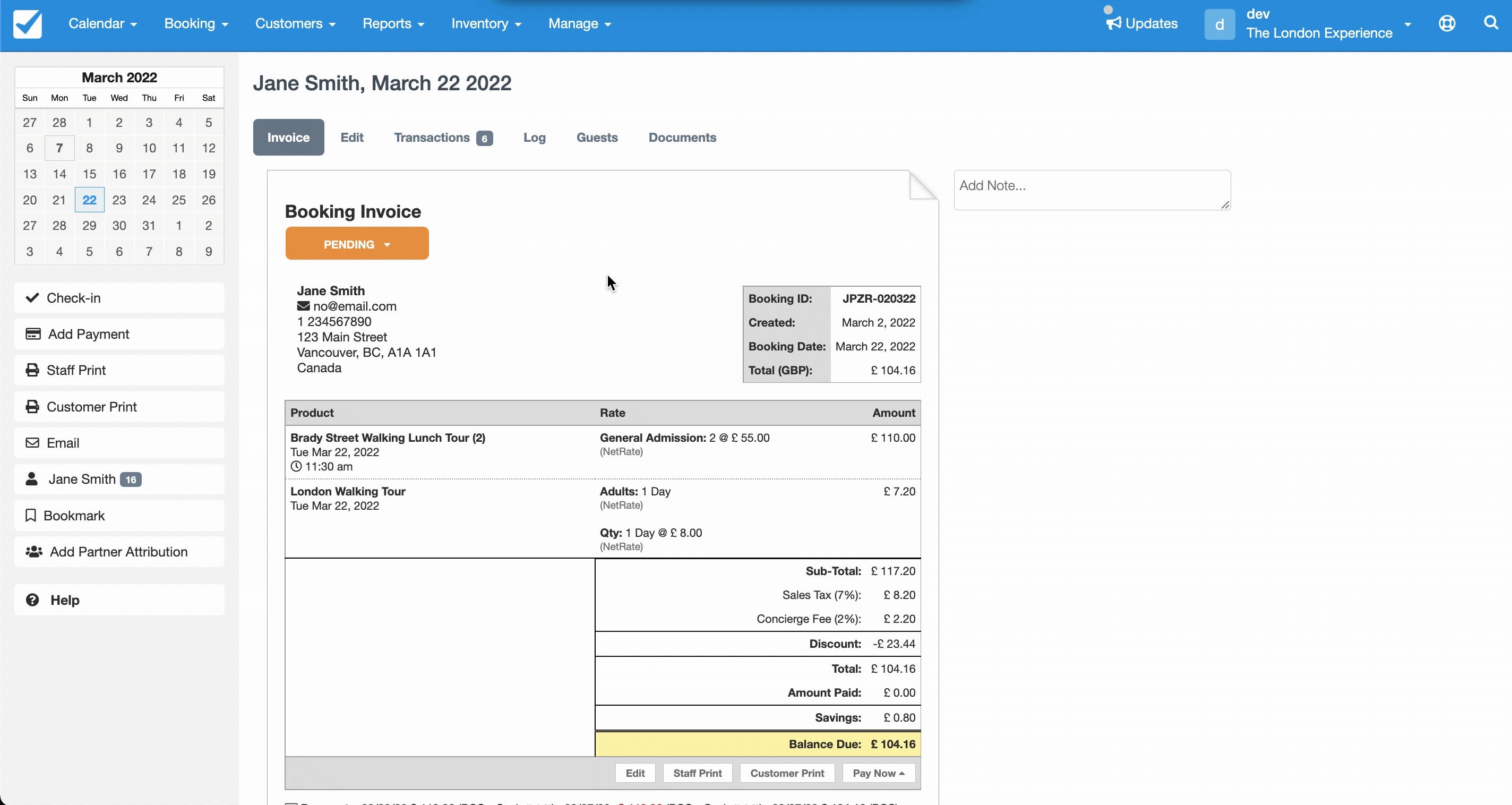Click the Booking Date March 22, 2022 value
The height and width of the screenshot is (805, 1512).
coord(875,346)
